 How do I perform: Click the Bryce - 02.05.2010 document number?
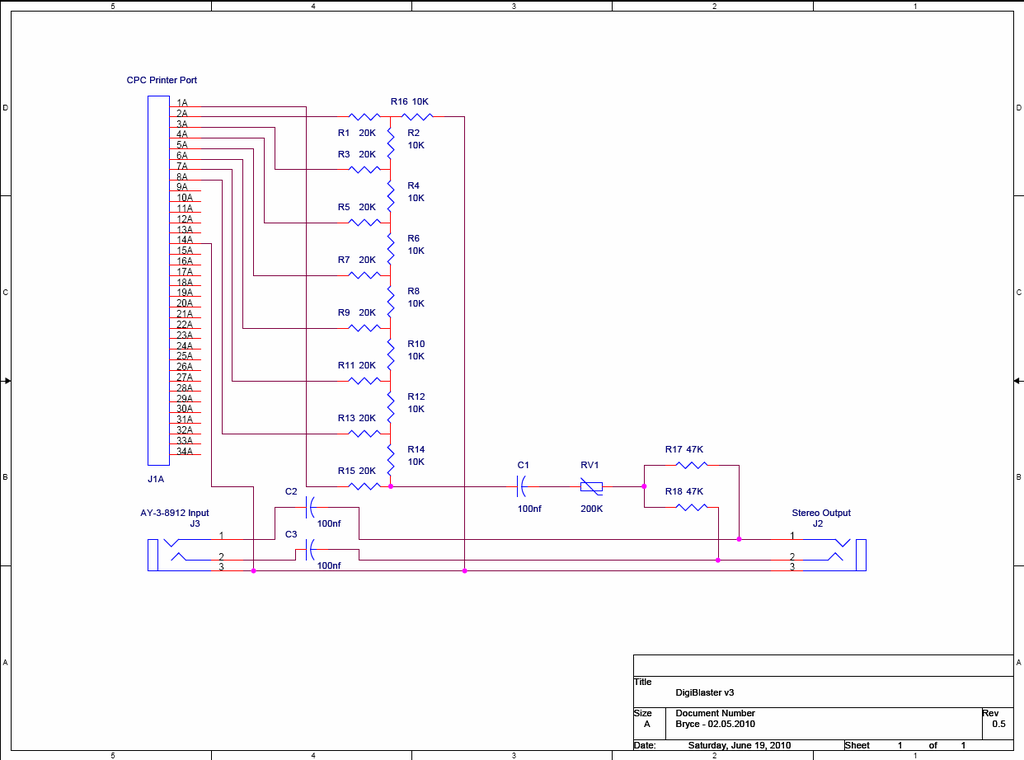coord(715,724)
